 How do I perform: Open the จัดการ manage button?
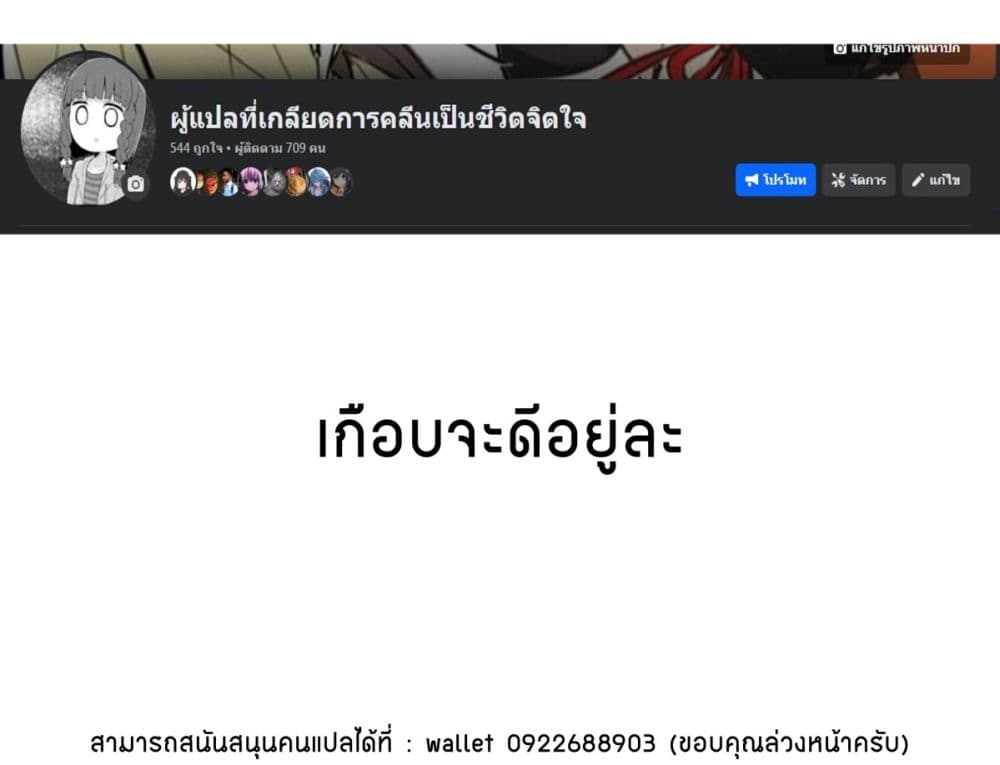pyautogui.click(x=858, y=180)
